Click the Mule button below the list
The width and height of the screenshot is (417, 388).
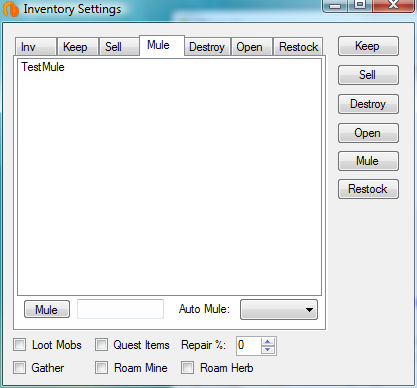[47, 309]
